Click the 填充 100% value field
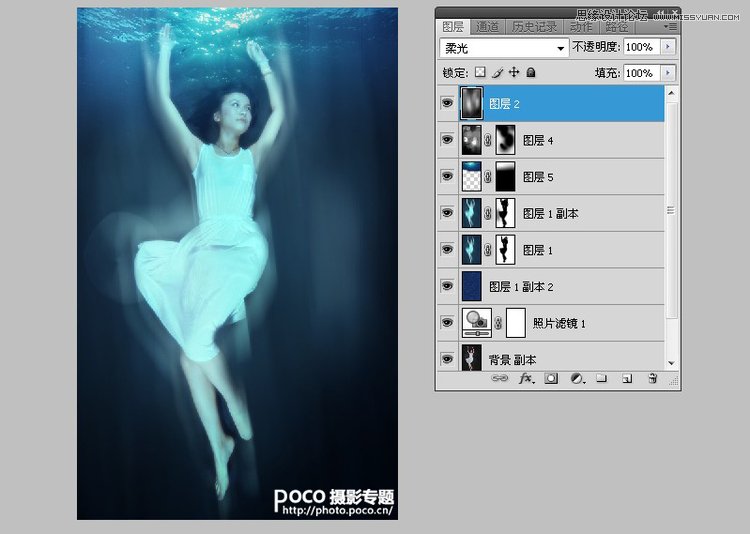This screenshot has width=750, height=534. tap(642, 73)
